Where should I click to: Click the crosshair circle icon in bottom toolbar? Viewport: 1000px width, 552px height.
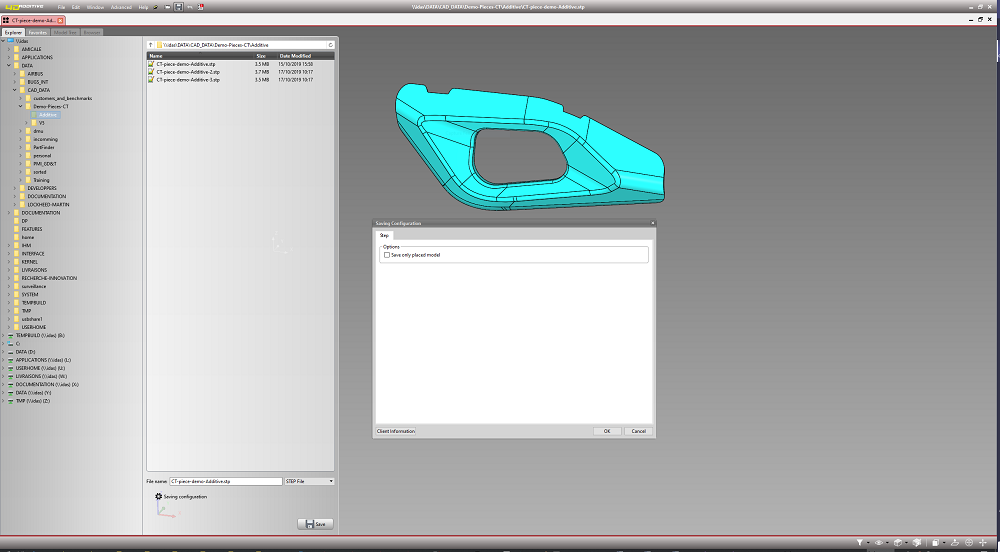[968, 542]
